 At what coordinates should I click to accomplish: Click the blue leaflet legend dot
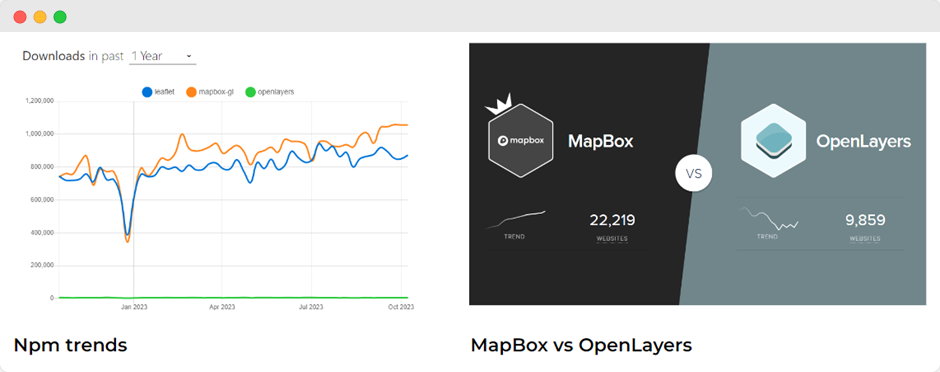tap(147, 92)
